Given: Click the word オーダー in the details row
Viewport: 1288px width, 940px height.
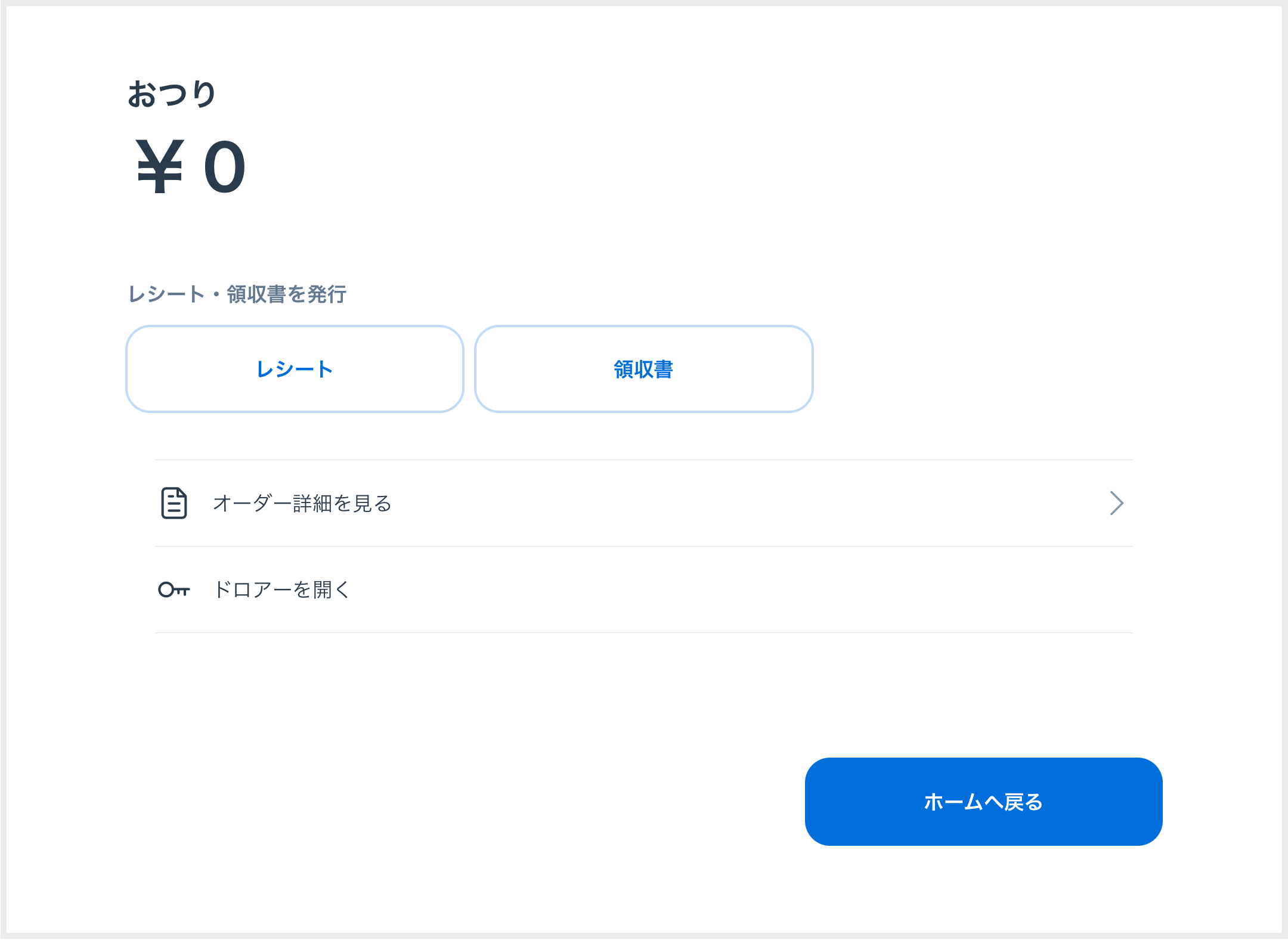Looking at the screenshot, I should 252,503.
